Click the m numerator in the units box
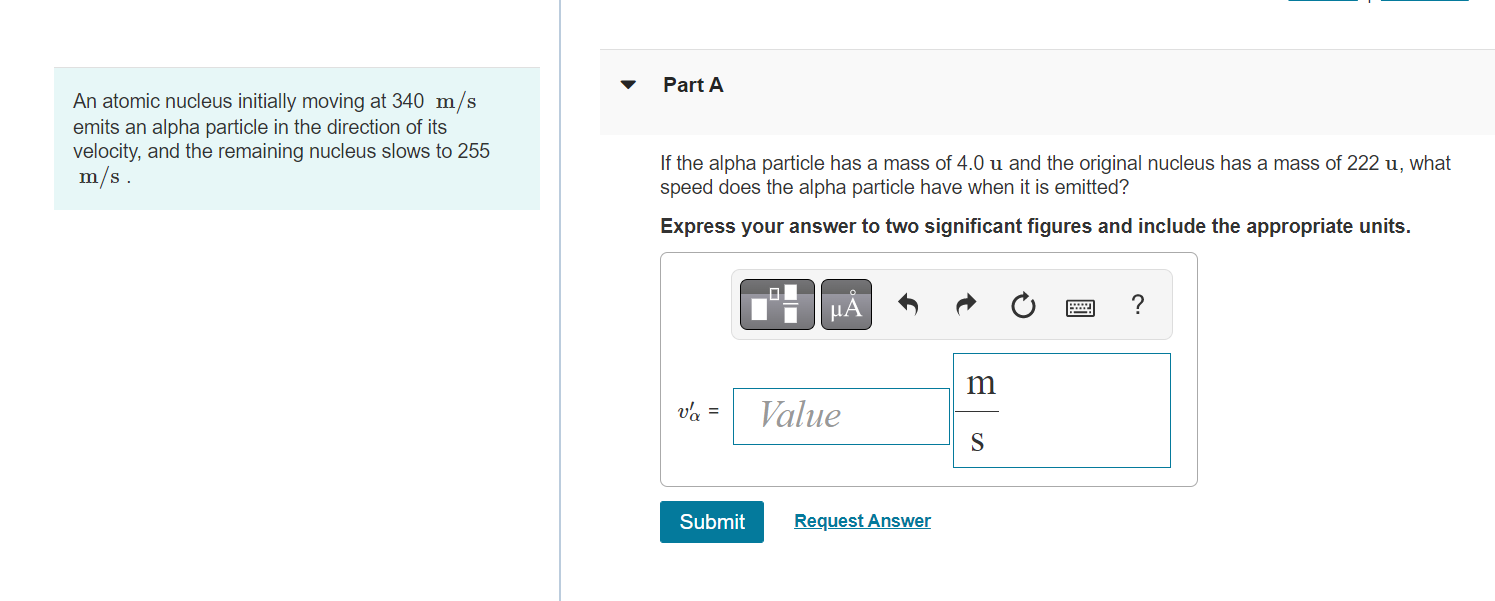Image resolution: width=1495 pixels, height=601 pixels. 981,382
